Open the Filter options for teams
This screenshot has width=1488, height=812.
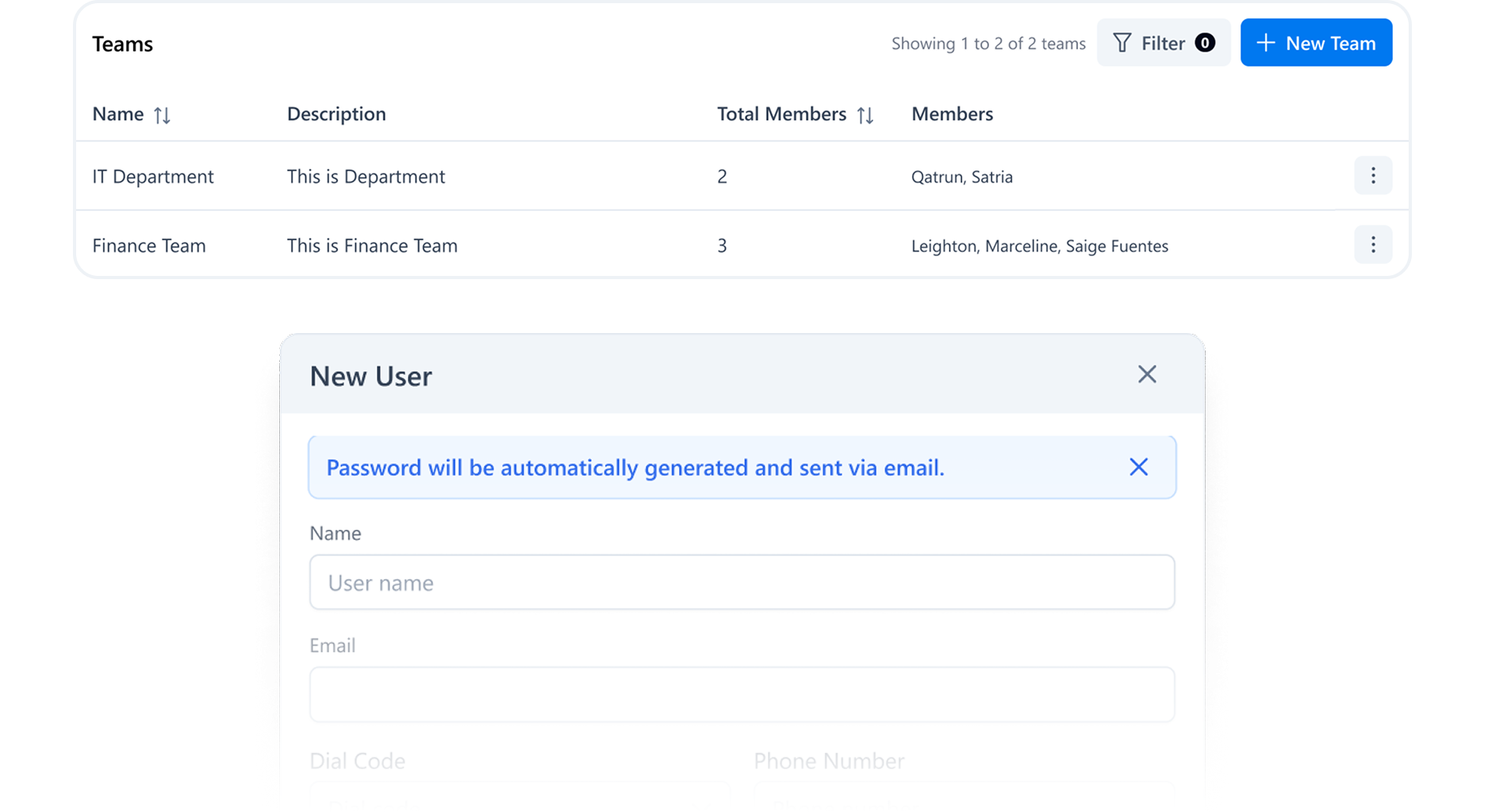click(x=1163, y=43)
